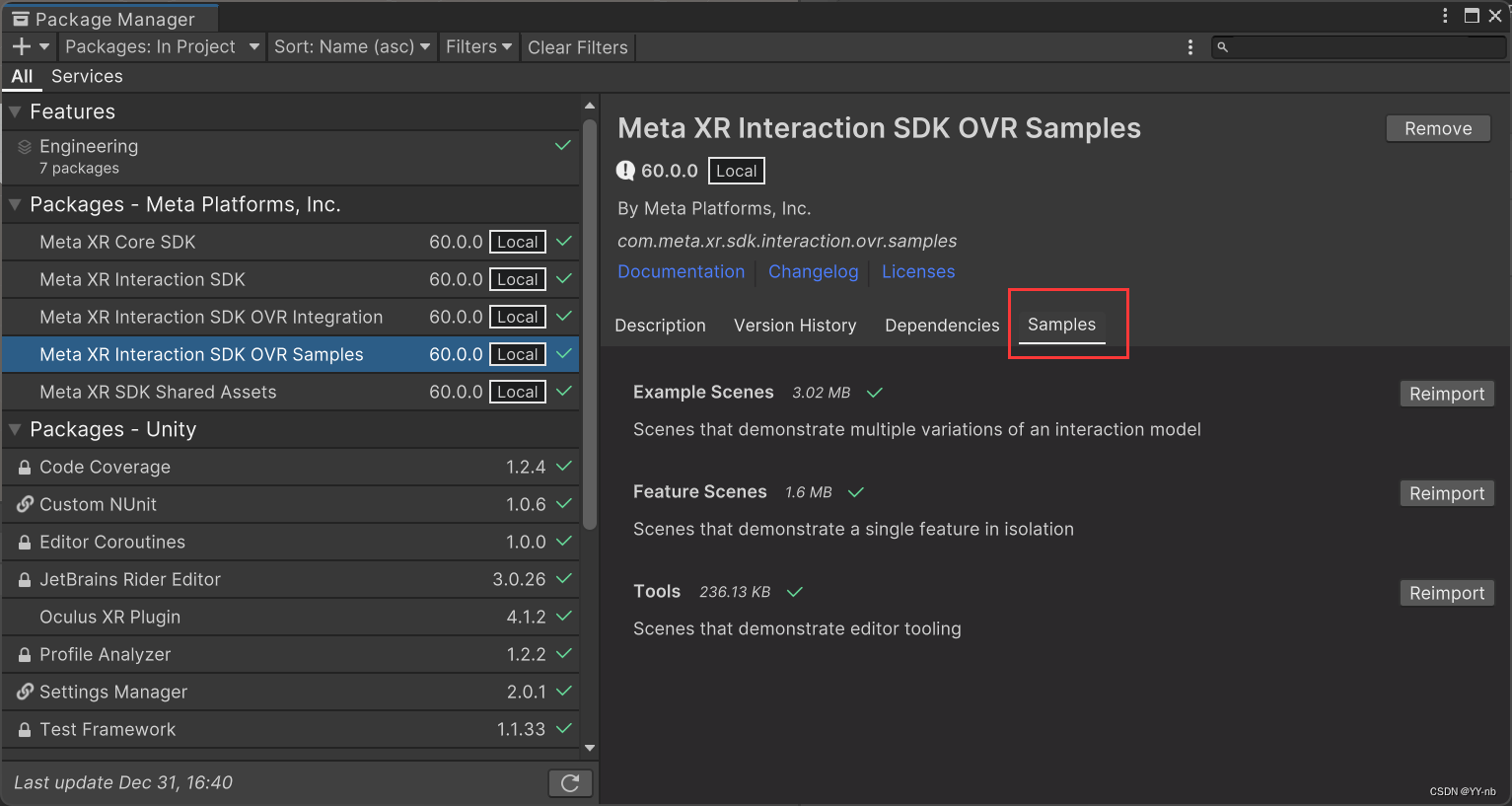Collapse the Packages - Unity section
Image resolution: width=1512 pixels, height=806 pixels.
click(x=15, y=429)
